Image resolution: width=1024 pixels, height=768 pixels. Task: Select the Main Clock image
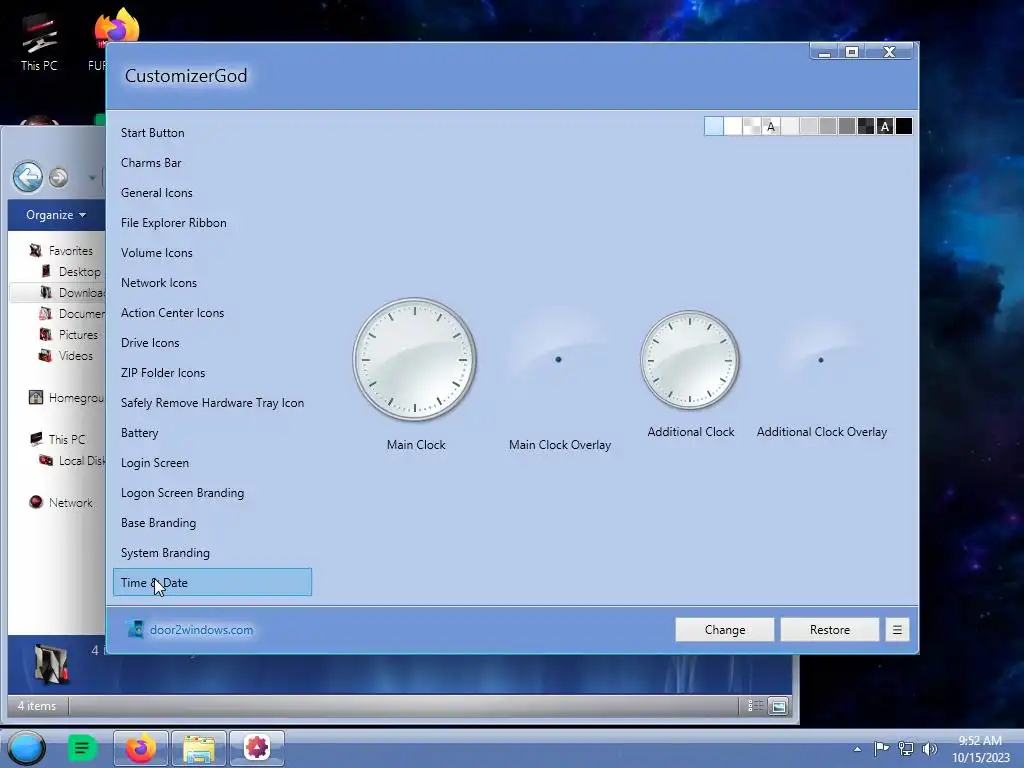(415, 359)
